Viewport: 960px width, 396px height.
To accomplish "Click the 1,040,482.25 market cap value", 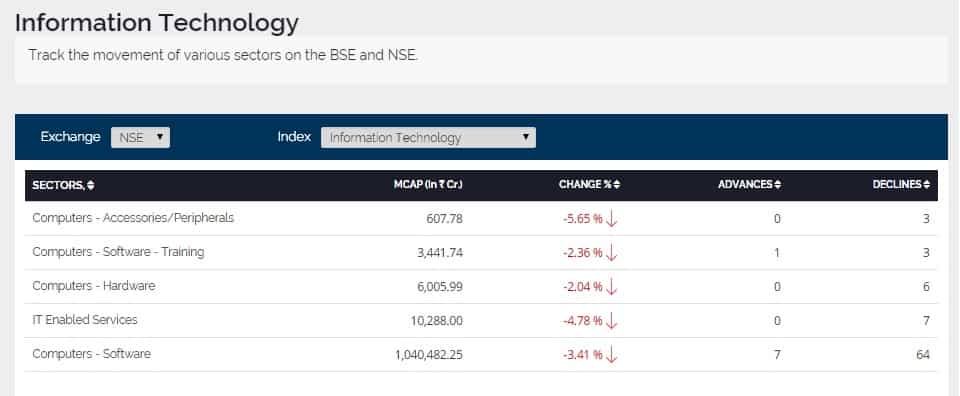I will tap(429, 355).
